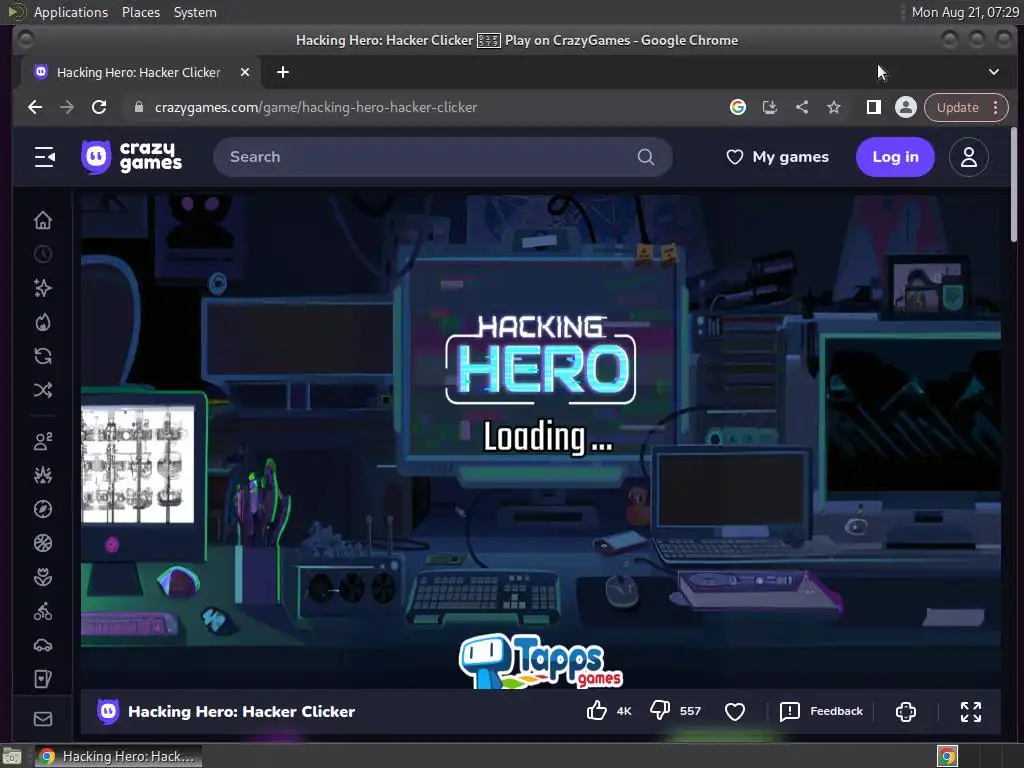Viewport: 1024px width, 768px height.
Task: Open the Places menu
Action: click(x=141, y=12)
